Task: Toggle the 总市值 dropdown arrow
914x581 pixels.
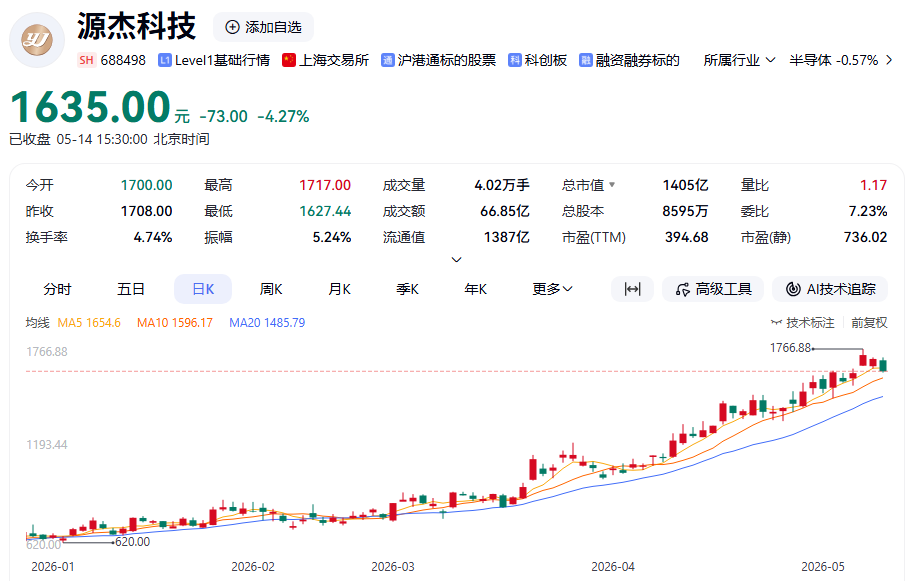Action: (x=612, y=185)
